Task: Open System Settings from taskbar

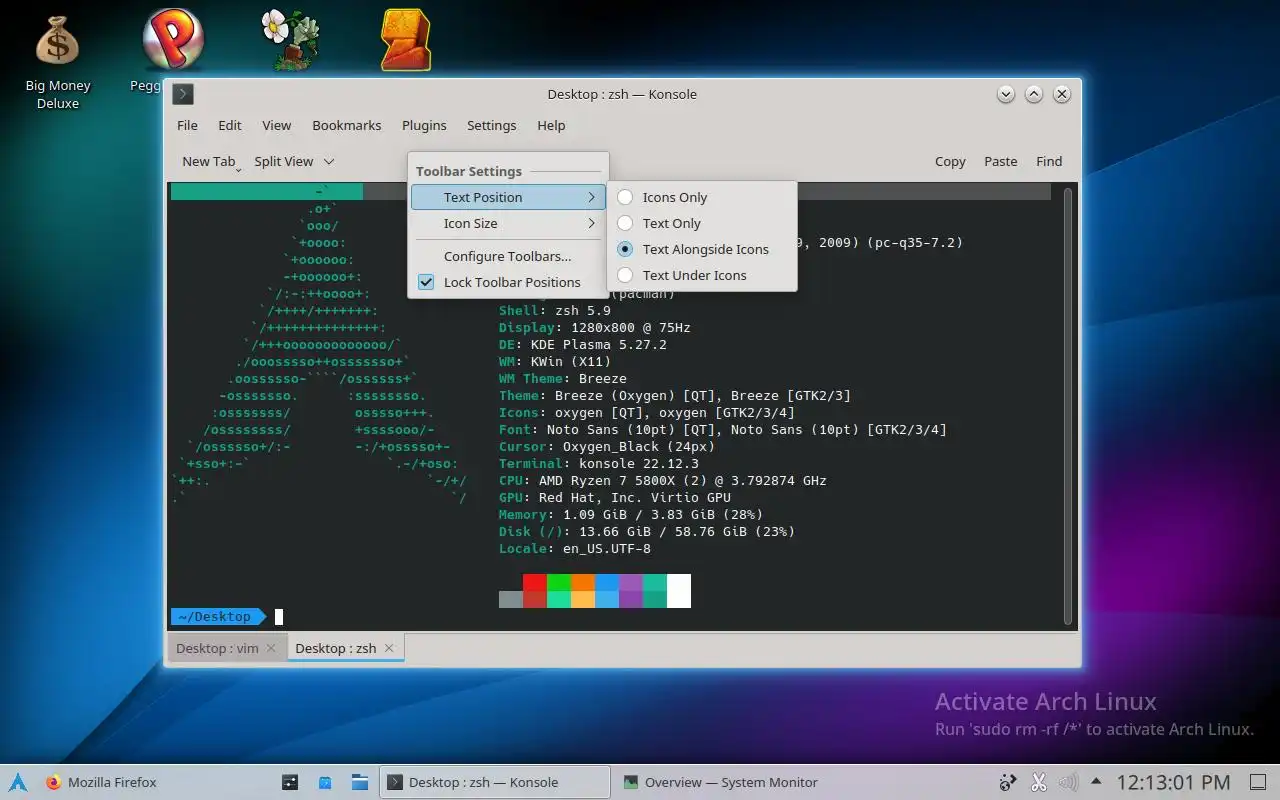Action: pyautogui.click(x=289, y=782)
